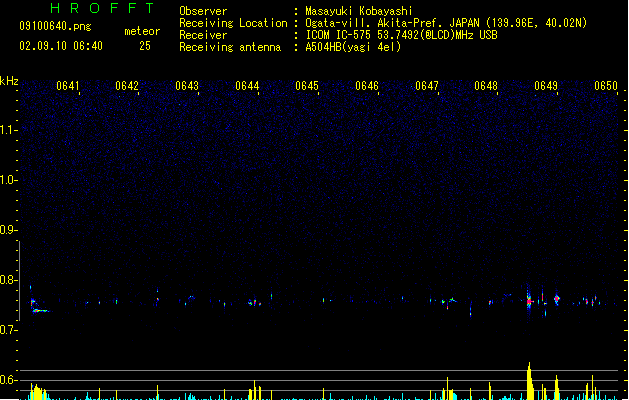This screenshot has width=629, height=400.
Task: Click the 0650 time marker
Action: pos(606,86)
